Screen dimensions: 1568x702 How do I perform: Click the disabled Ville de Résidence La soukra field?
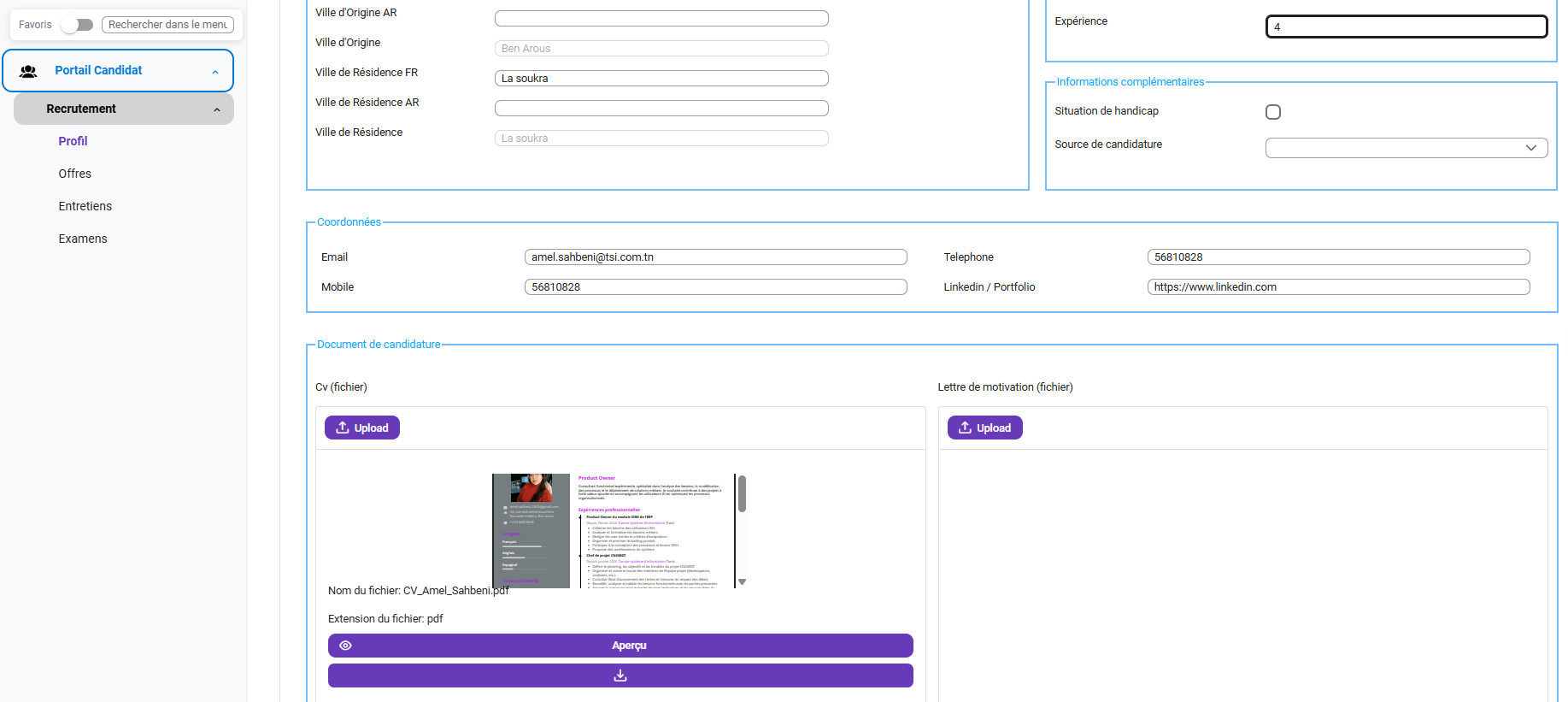point(661,139)
